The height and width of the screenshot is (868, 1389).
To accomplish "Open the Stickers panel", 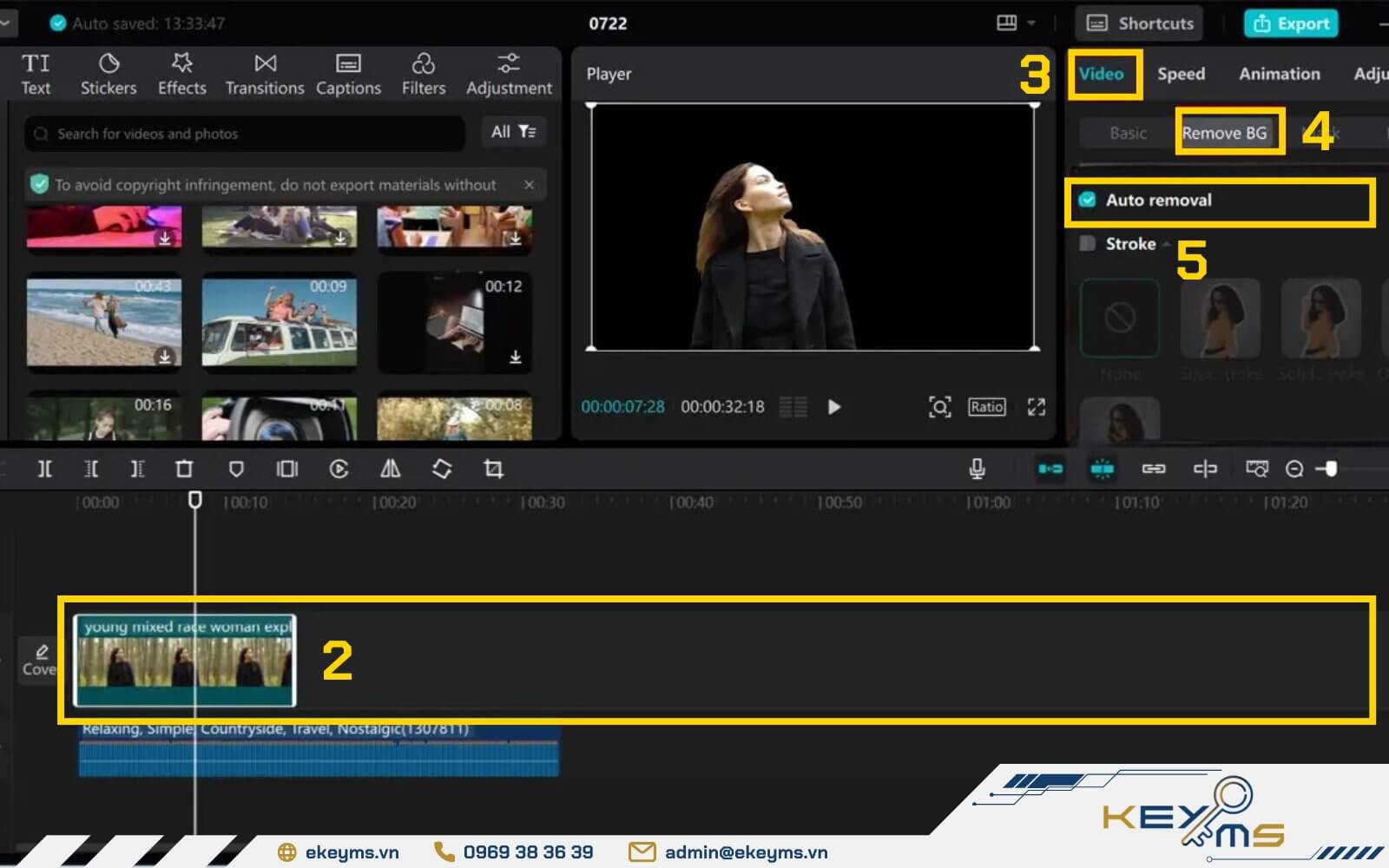I will [108, 73].
